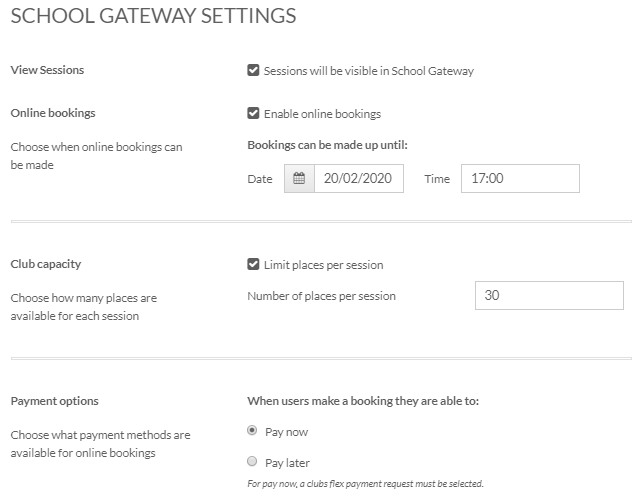Click the Time field showing 17:00
The image size is (638, 501).
[x=520, y=178]
